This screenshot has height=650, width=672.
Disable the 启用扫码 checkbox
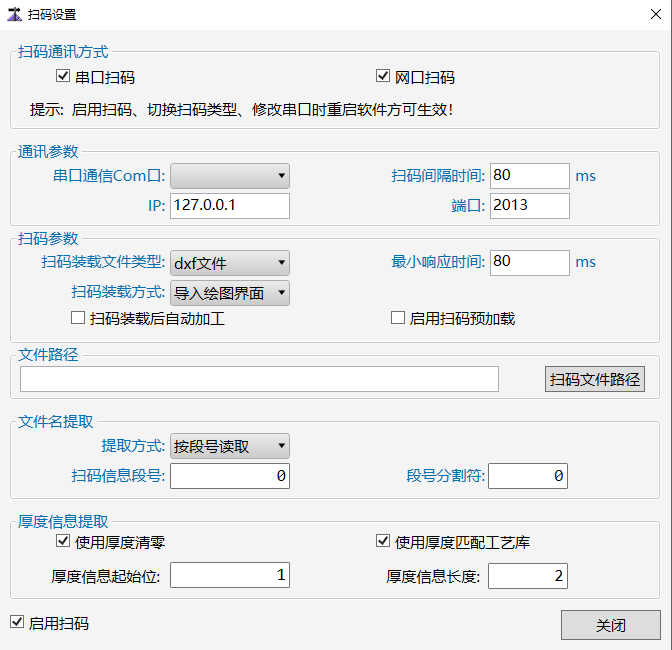tap(16, 622)
